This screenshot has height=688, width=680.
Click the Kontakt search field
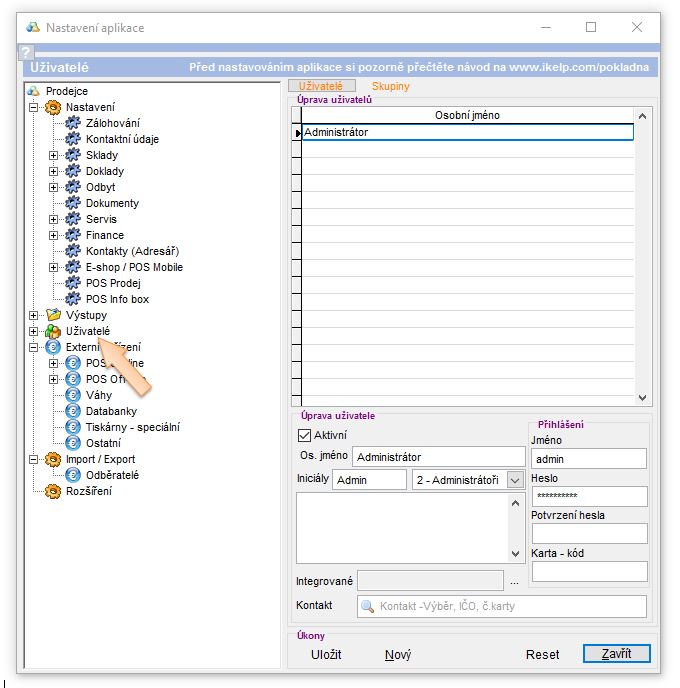tap(502, 606)
